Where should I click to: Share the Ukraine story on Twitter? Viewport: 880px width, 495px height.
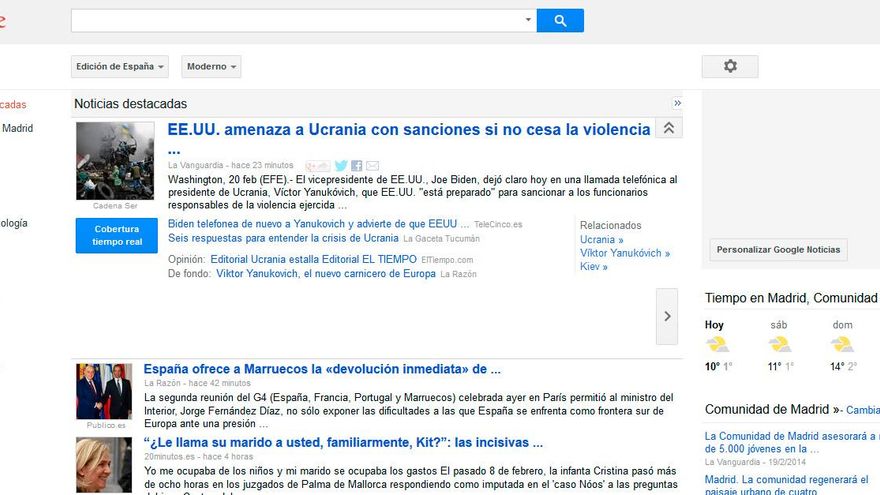341,166
